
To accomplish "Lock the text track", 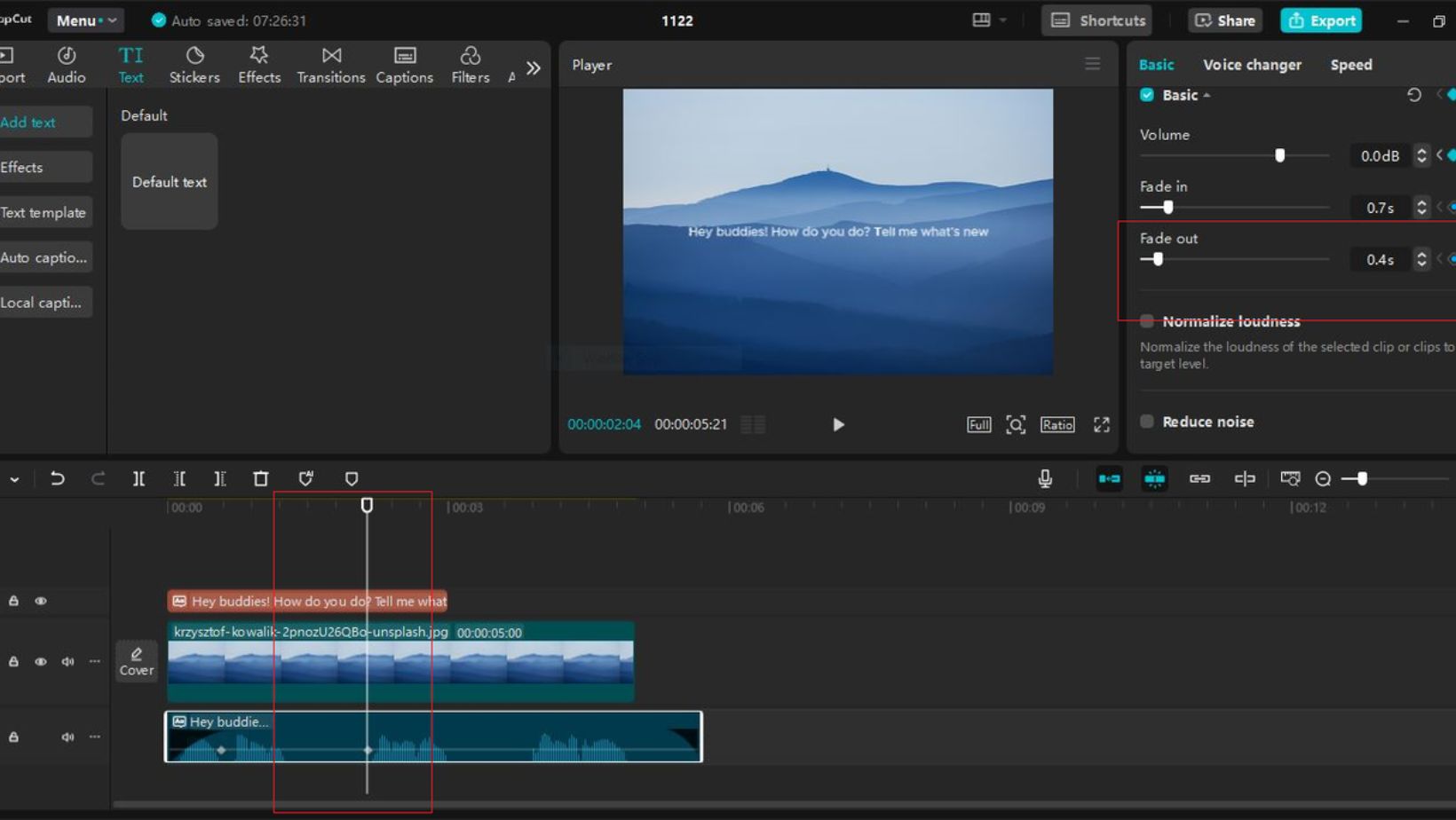I will (x=13, y=601).
